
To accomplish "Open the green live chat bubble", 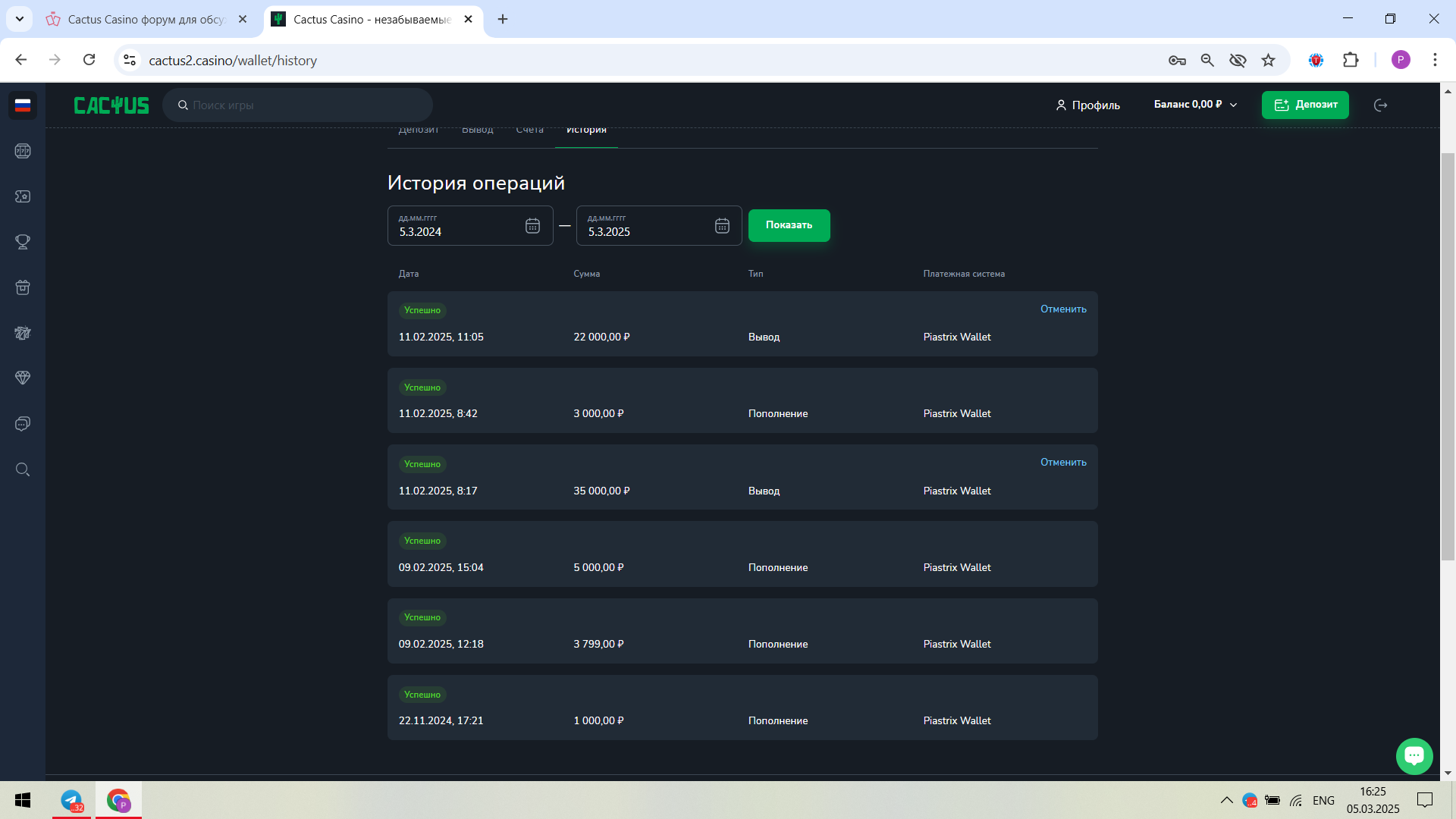I will coord(1414,755).
